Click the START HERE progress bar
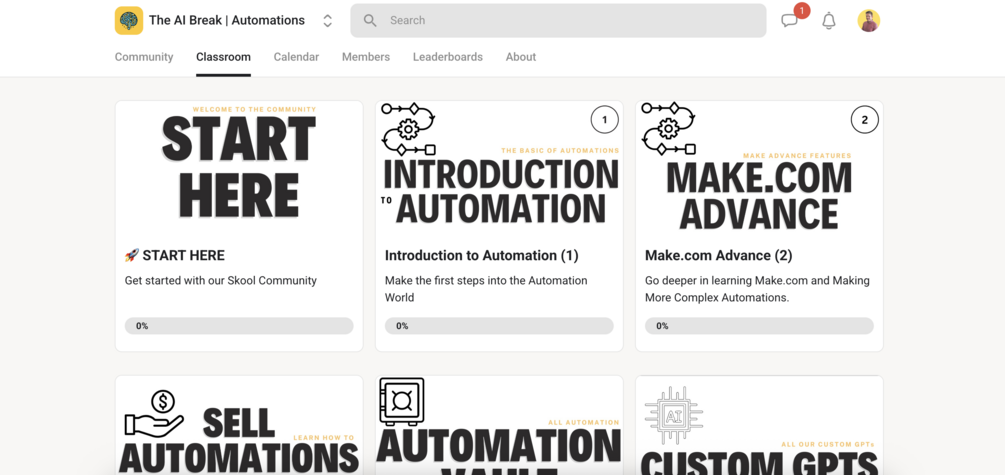This screenshot has height=475, width=1005. tap(239, 326)
